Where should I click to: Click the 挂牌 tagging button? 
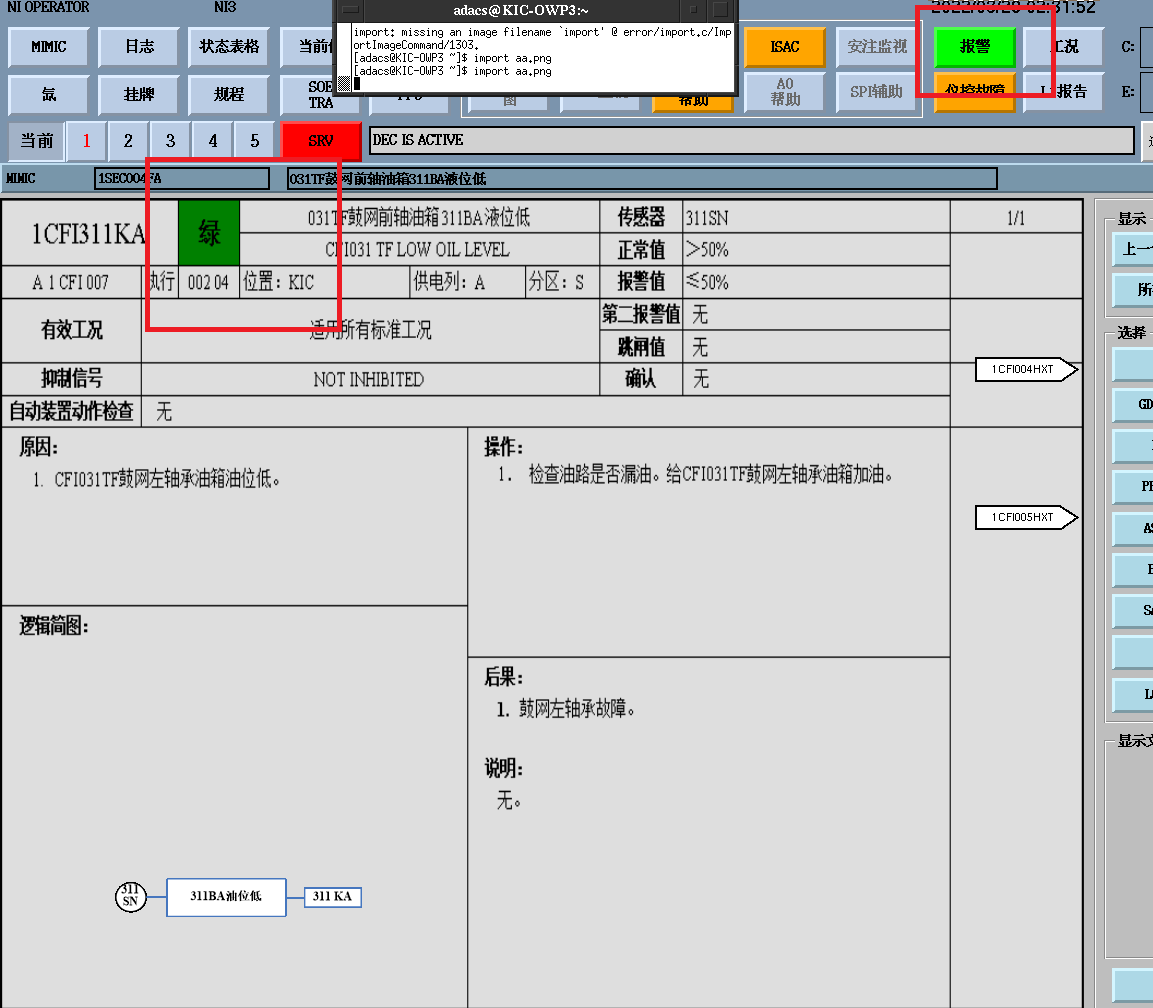coord(139,95)
